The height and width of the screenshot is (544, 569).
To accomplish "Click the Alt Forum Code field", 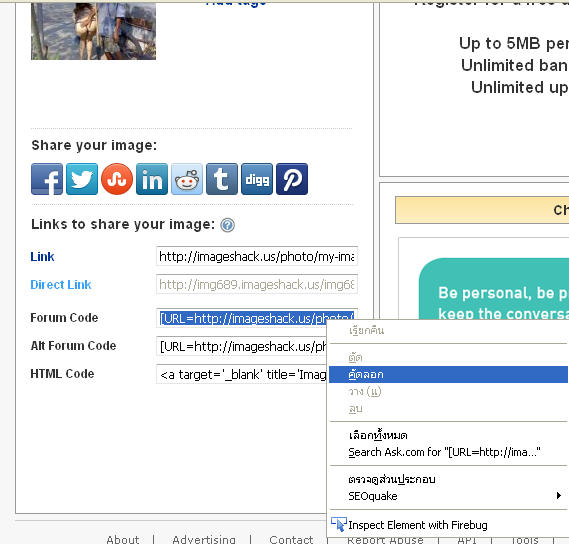I will tap(241, 347).
